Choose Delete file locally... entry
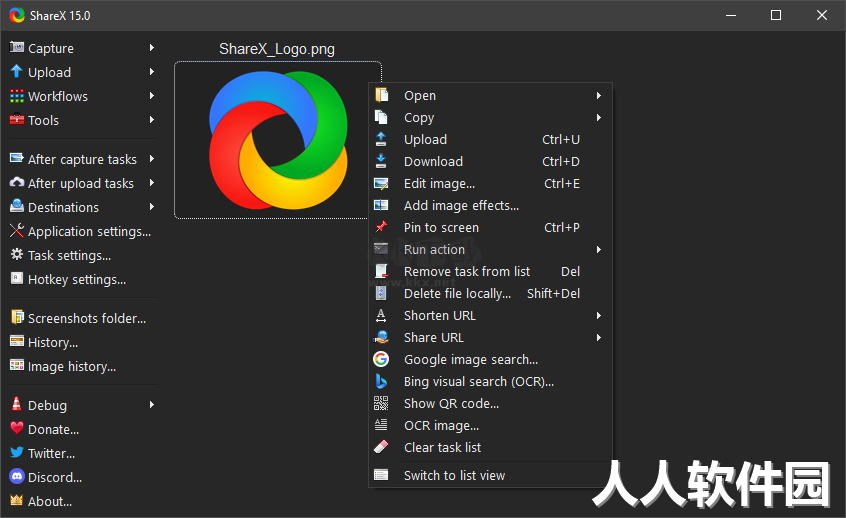This screenshot has width=846, height=518. tap(490, 294)
